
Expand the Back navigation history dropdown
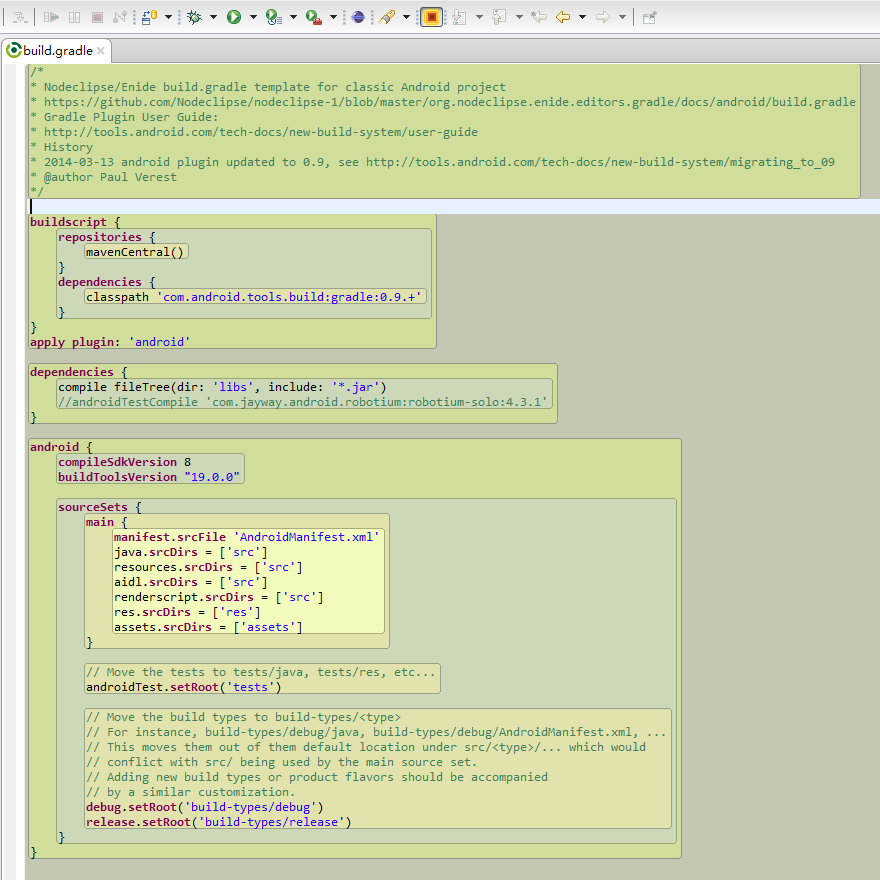click(582, 17)
